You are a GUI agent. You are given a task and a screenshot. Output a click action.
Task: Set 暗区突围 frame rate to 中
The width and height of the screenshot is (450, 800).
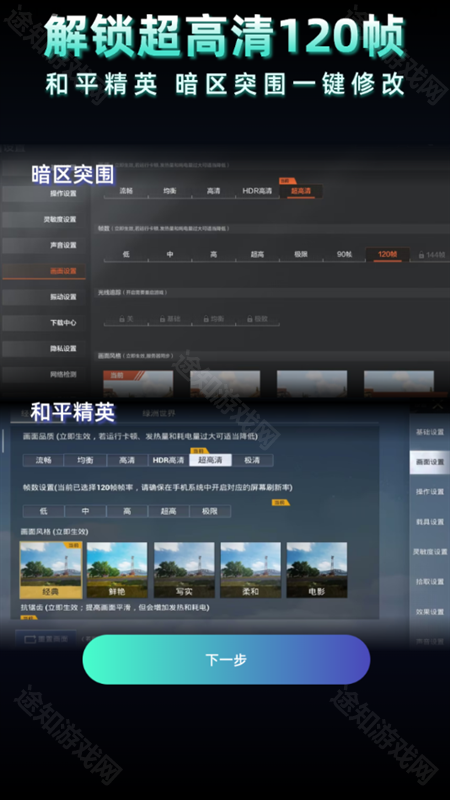click(x=170, y=254)
